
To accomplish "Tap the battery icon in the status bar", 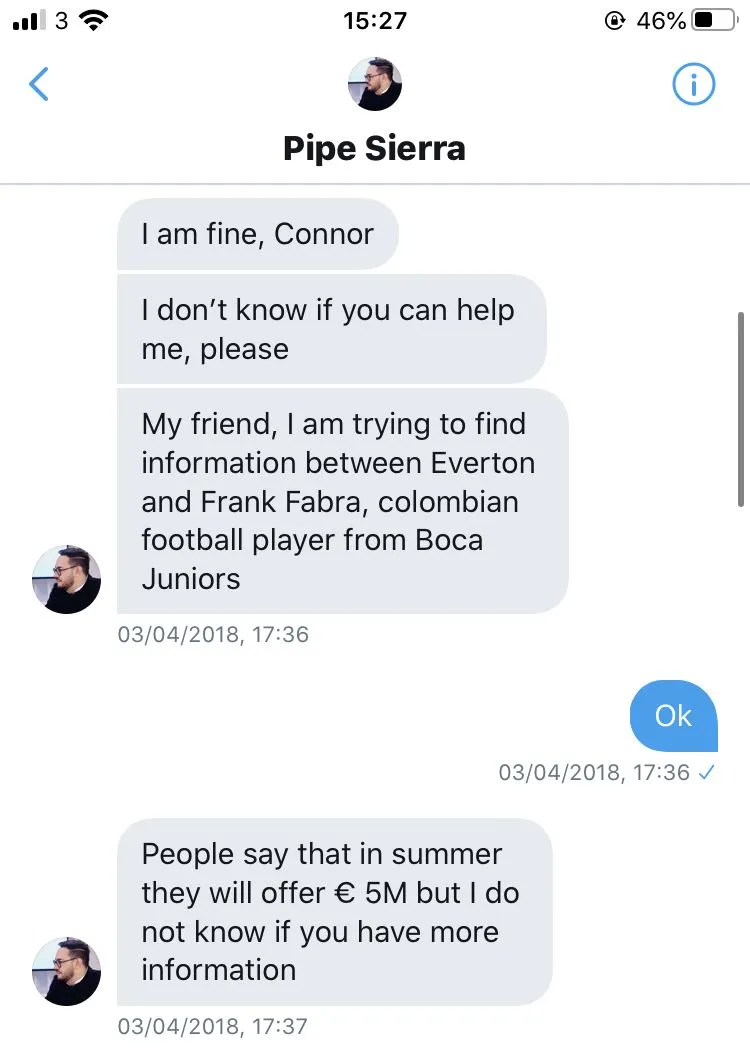I will click(715, 20).
